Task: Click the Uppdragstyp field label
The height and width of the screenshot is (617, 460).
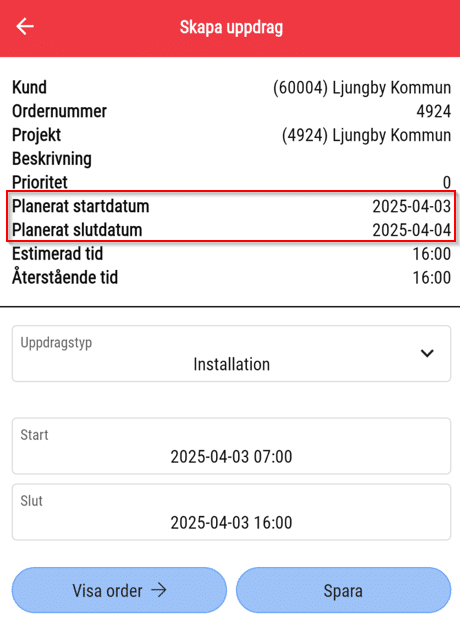Action: 56,343
